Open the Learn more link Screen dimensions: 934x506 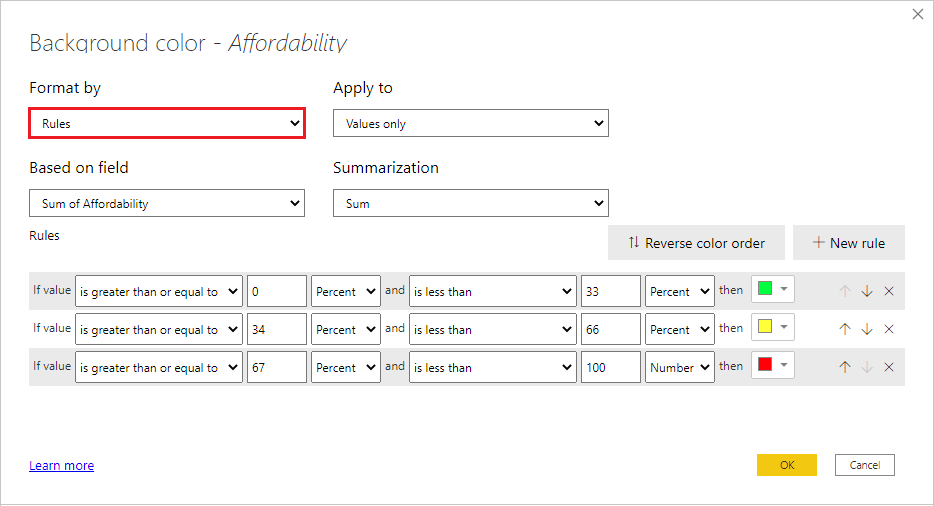pyautogui.click(x=61, y=465)
